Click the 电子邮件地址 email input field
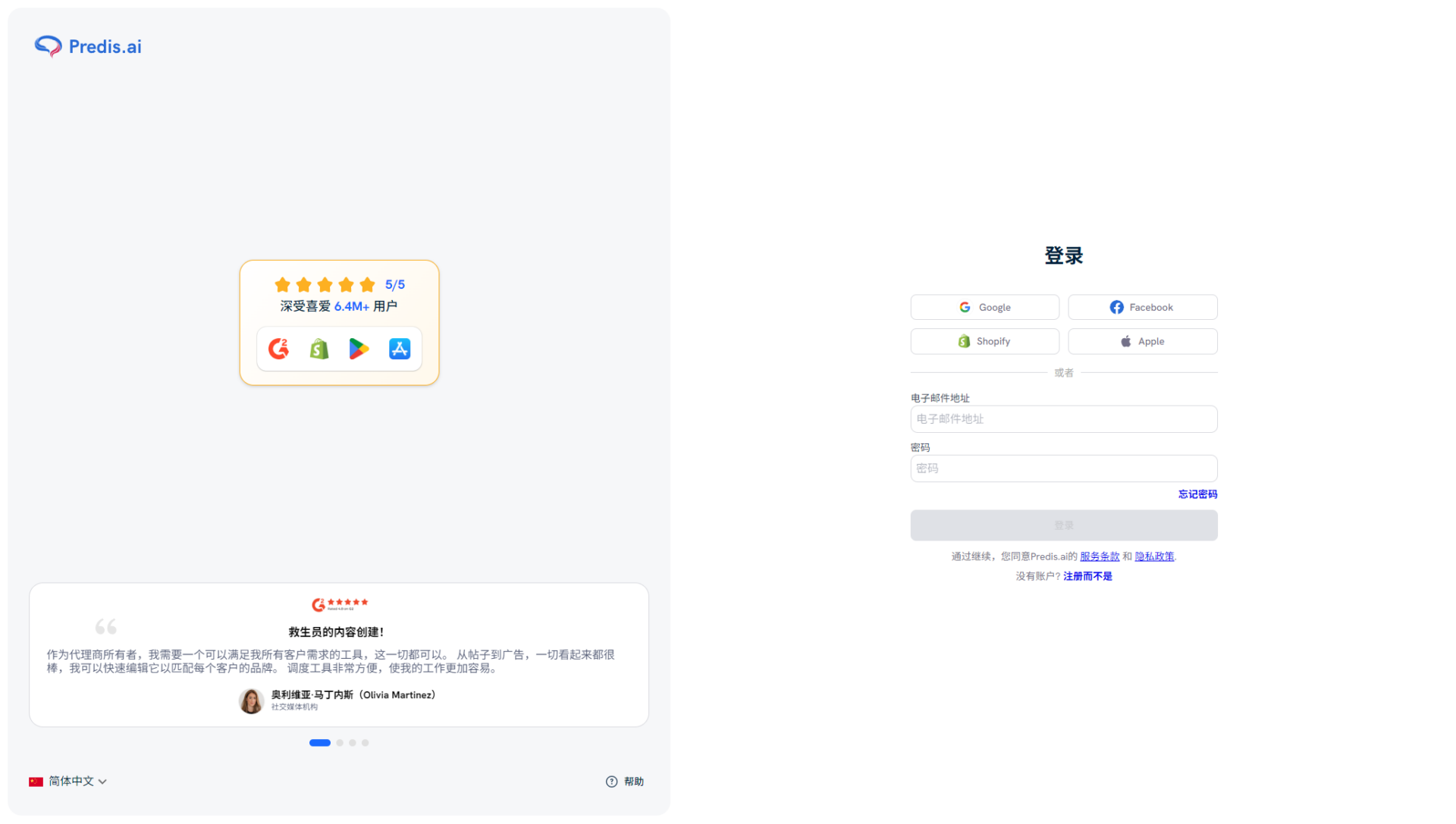 click(1063, 418)
